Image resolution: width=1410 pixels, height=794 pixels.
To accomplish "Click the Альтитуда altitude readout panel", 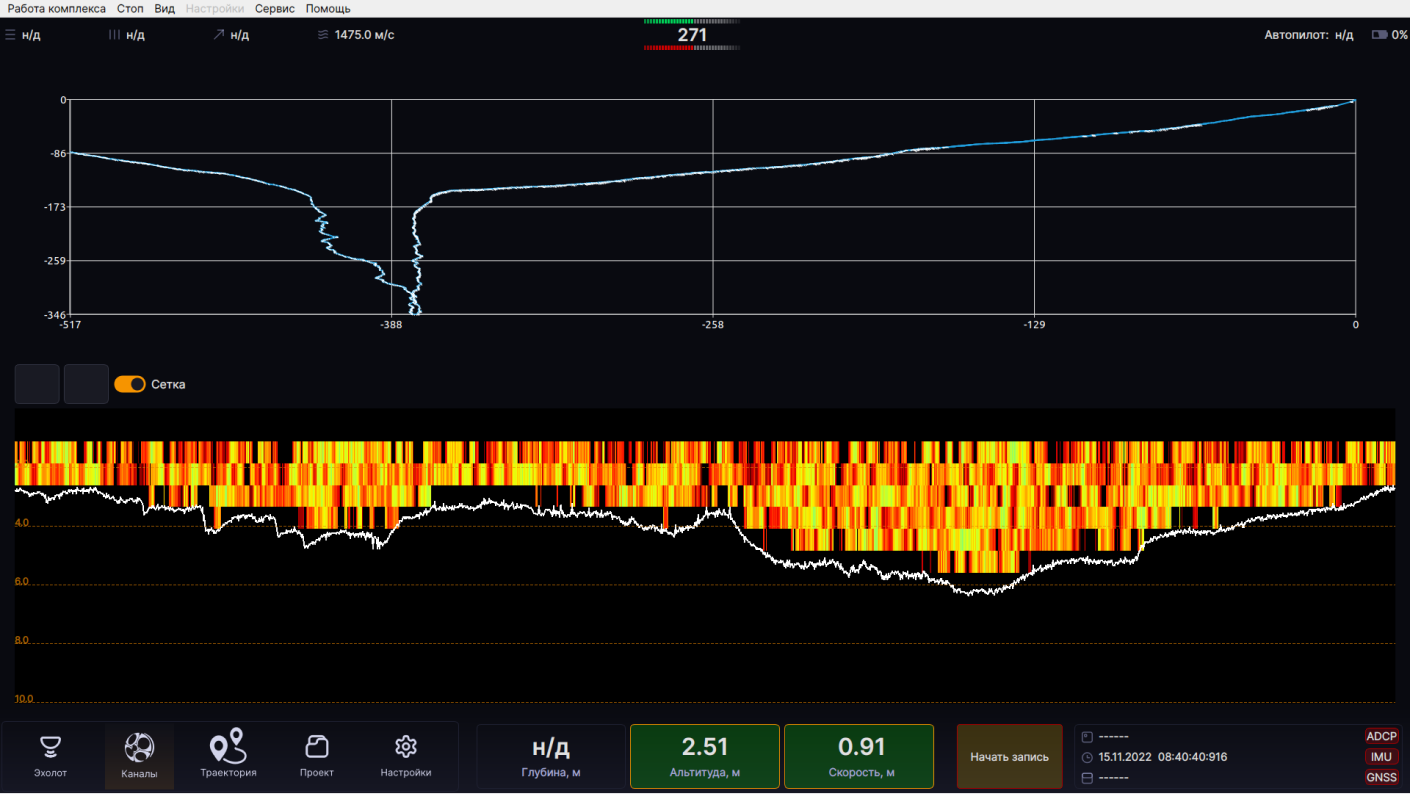I will click(x=705, y=757).
